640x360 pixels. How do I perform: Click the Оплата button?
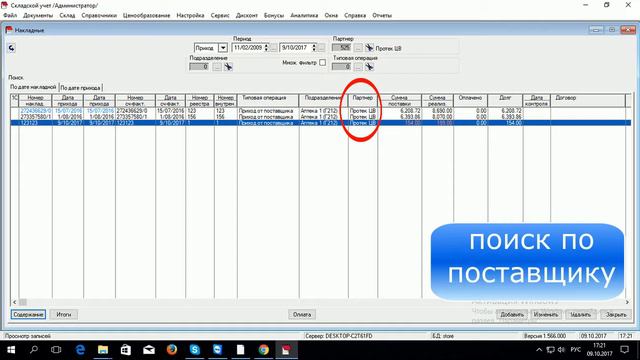(x=302, y=315)
